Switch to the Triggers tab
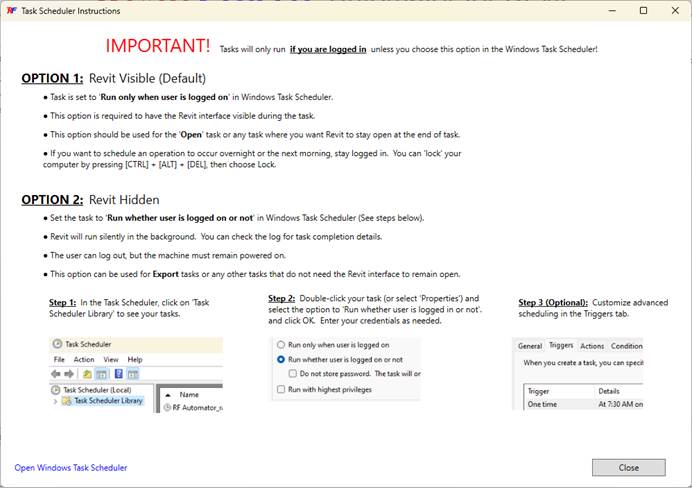 (x=560, y=346)
